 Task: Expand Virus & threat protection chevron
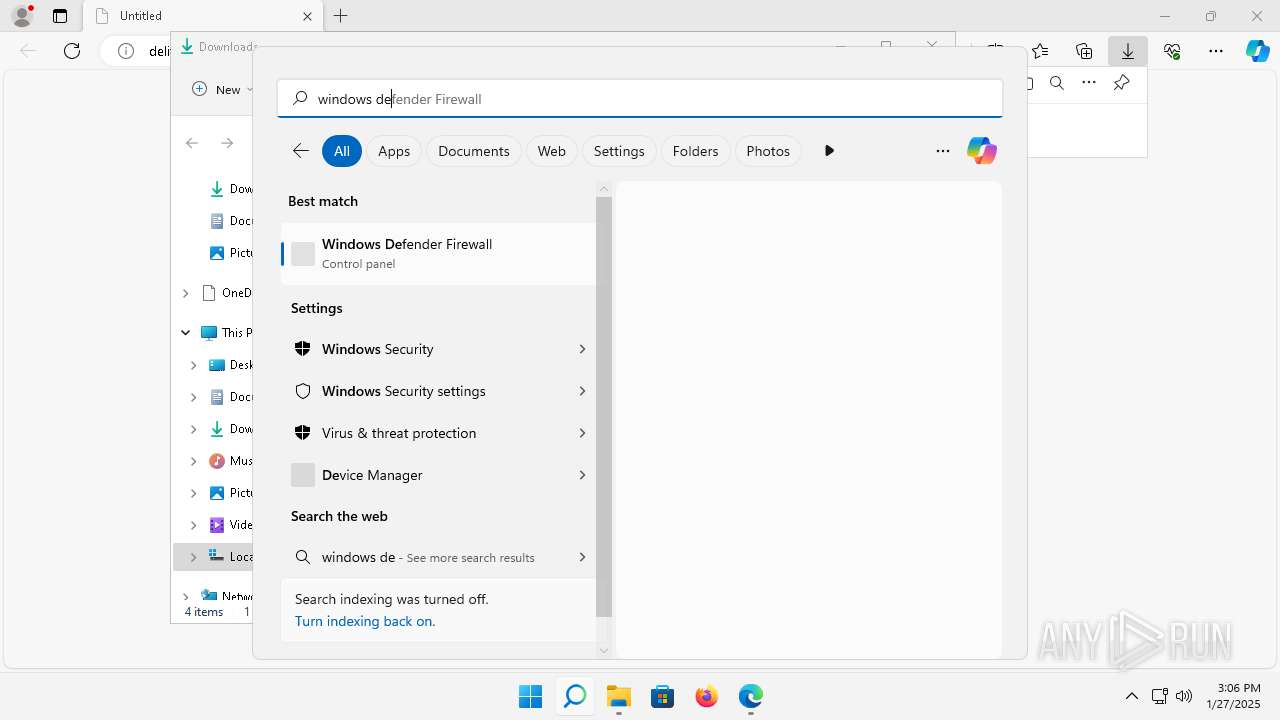tap(582, 433)
